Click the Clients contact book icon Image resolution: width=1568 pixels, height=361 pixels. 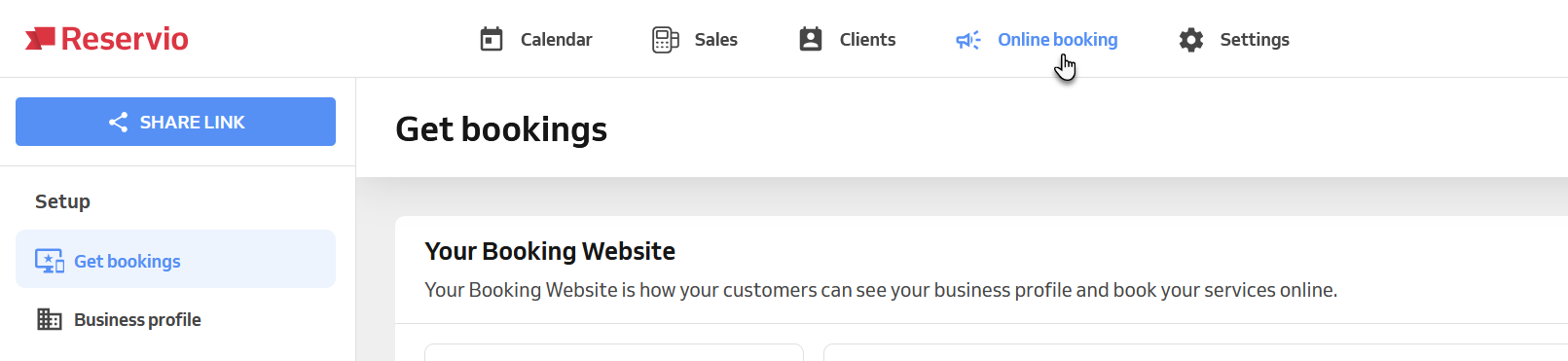click(811, 39)
